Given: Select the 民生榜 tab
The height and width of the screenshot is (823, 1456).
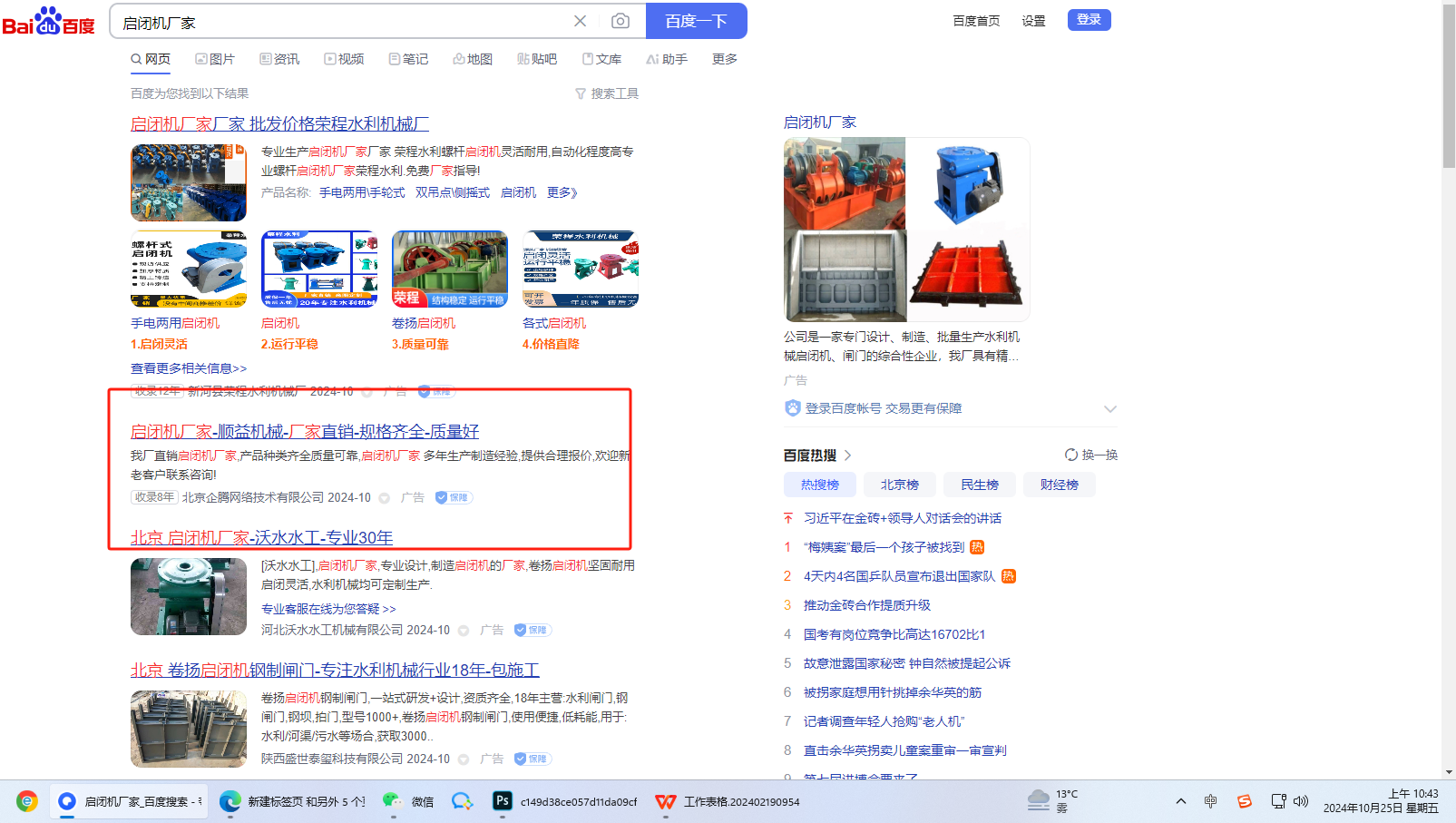Looking at the screenshot, I should [980, 485].
